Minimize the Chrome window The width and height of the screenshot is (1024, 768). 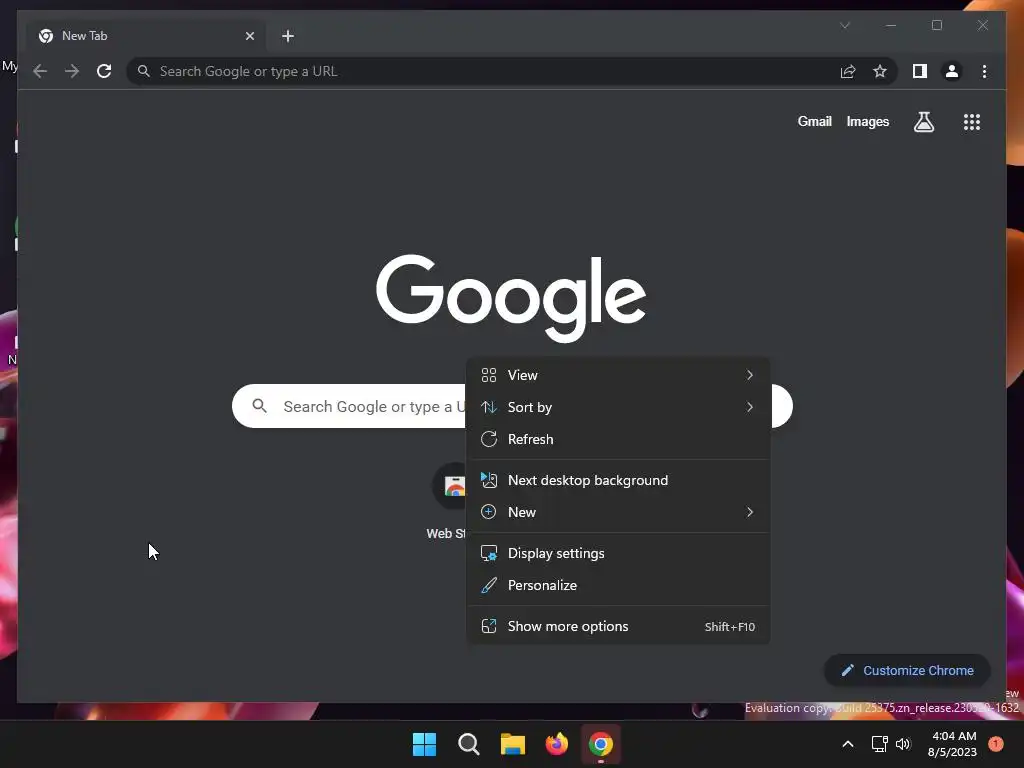coord(891,25)
